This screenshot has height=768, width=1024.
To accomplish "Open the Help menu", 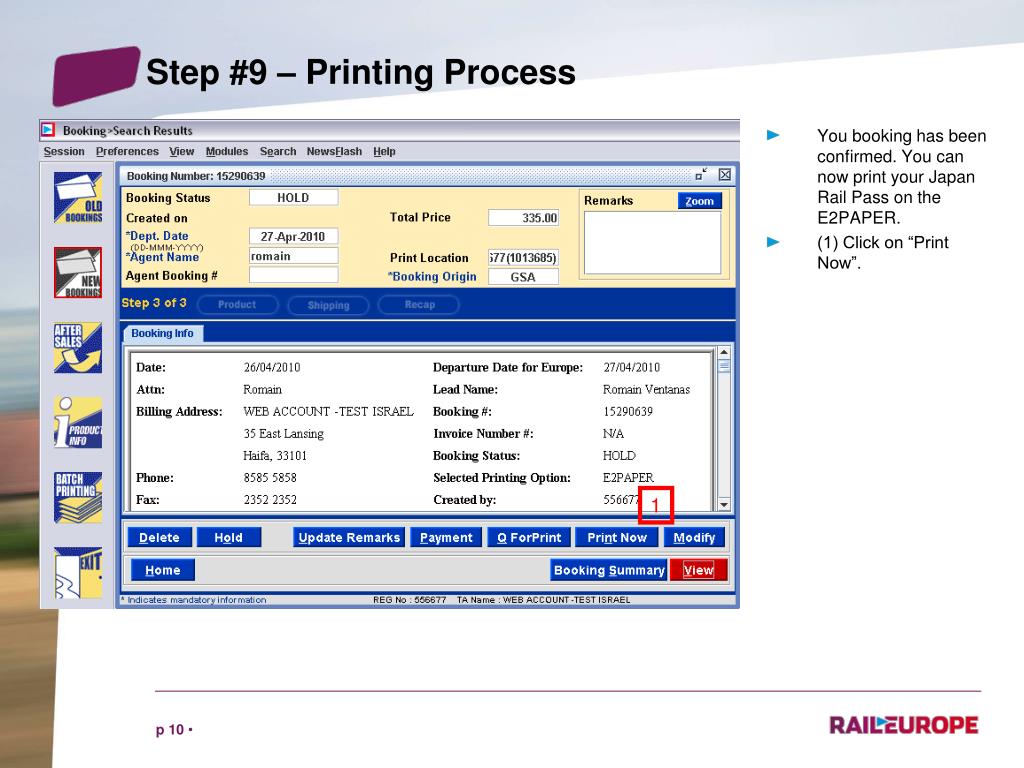I will point(384,152).
